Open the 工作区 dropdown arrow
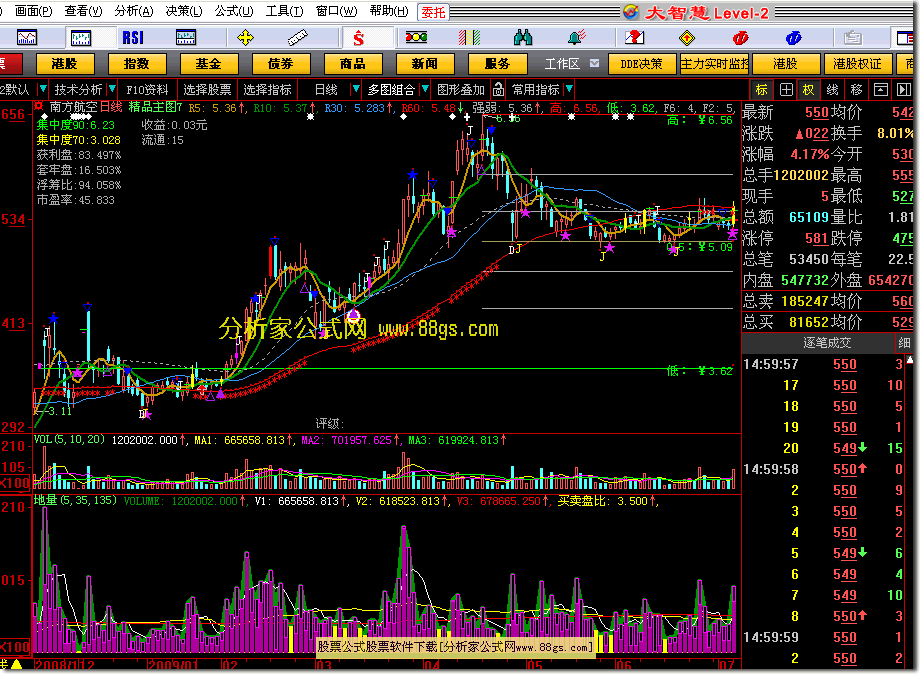Image resolution: width=923 pixels, height=676 pixels. [595, 63]
